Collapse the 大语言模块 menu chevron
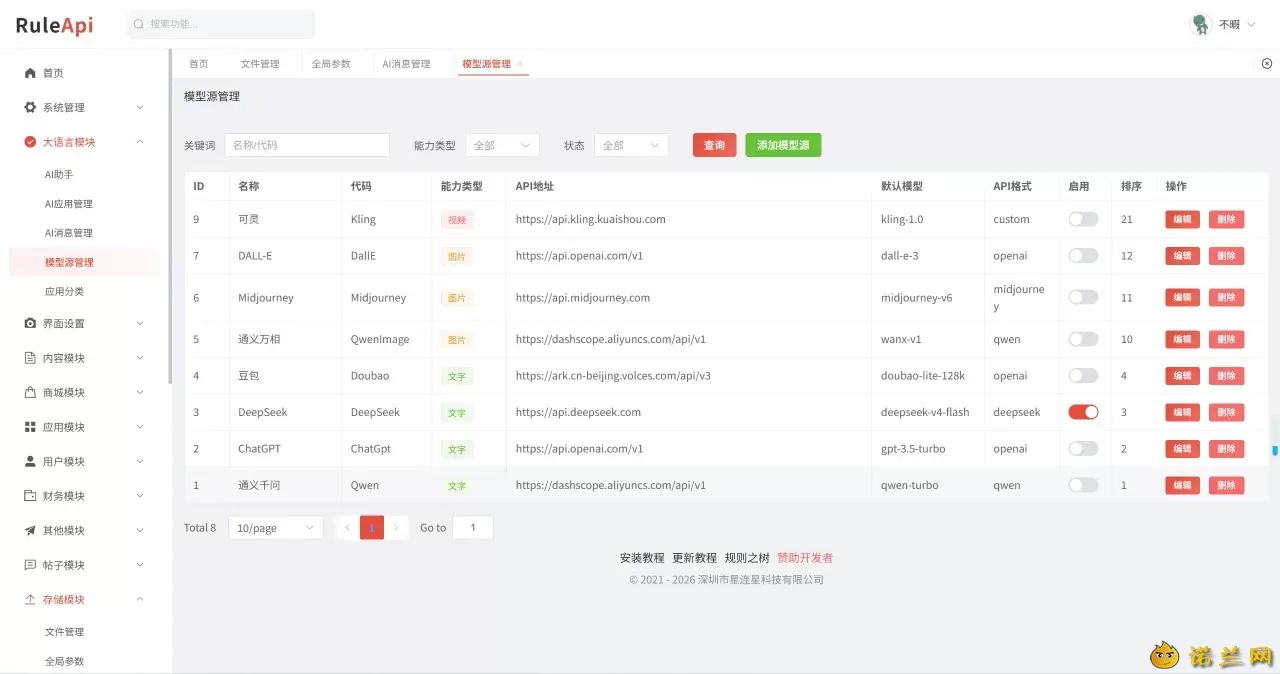 (x=140, y=142)
